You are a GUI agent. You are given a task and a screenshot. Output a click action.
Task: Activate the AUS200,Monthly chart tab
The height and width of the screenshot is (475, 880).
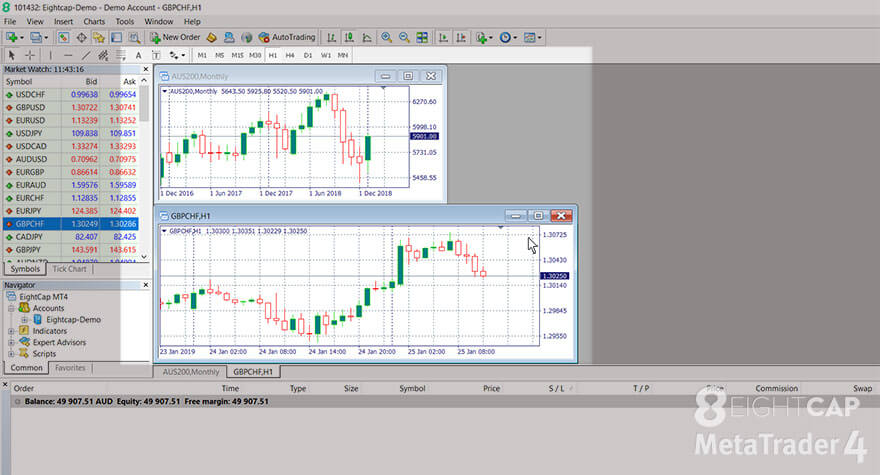(x=191, y=372)
